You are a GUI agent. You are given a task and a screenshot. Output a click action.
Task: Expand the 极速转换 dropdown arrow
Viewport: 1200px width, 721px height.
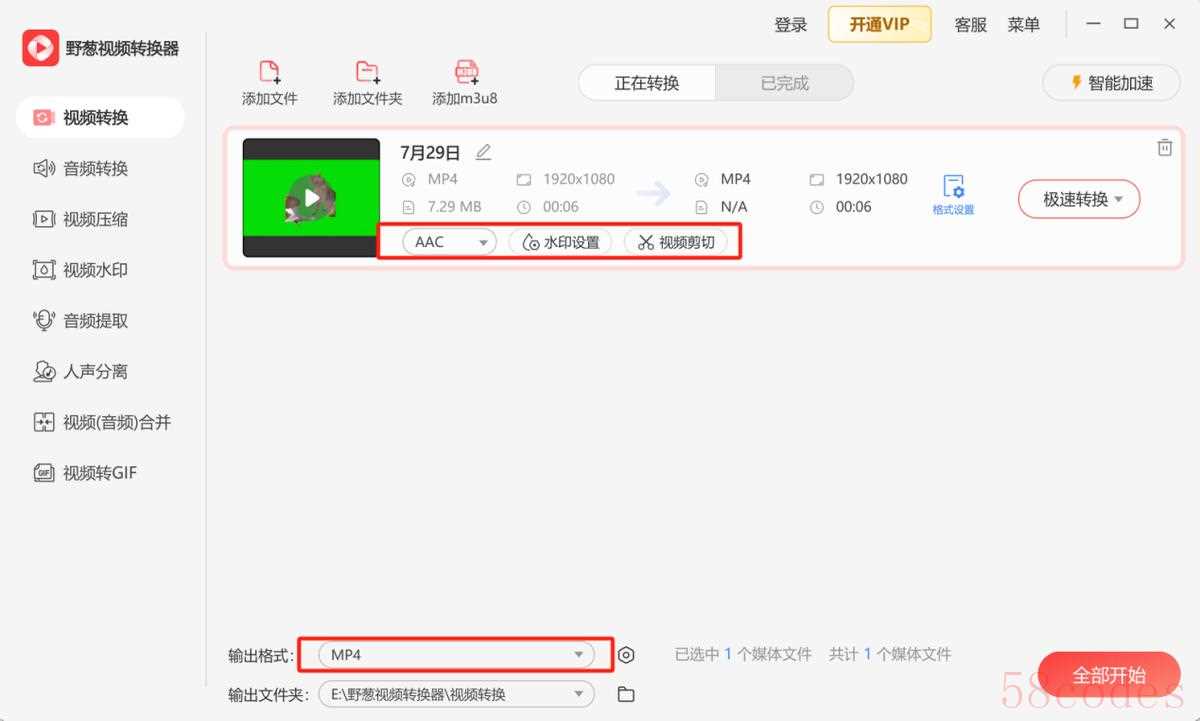(1119, 199)
